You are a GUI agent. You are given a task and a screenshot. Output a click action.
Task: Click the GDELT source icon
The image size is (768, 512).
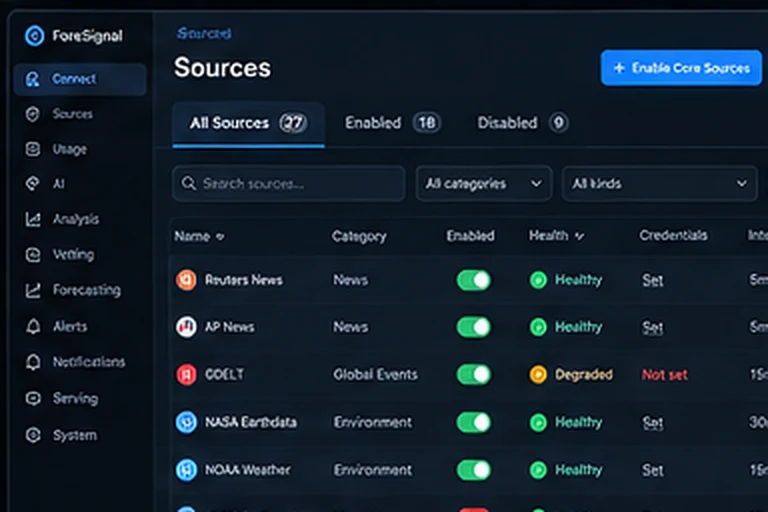click(186, 375)
